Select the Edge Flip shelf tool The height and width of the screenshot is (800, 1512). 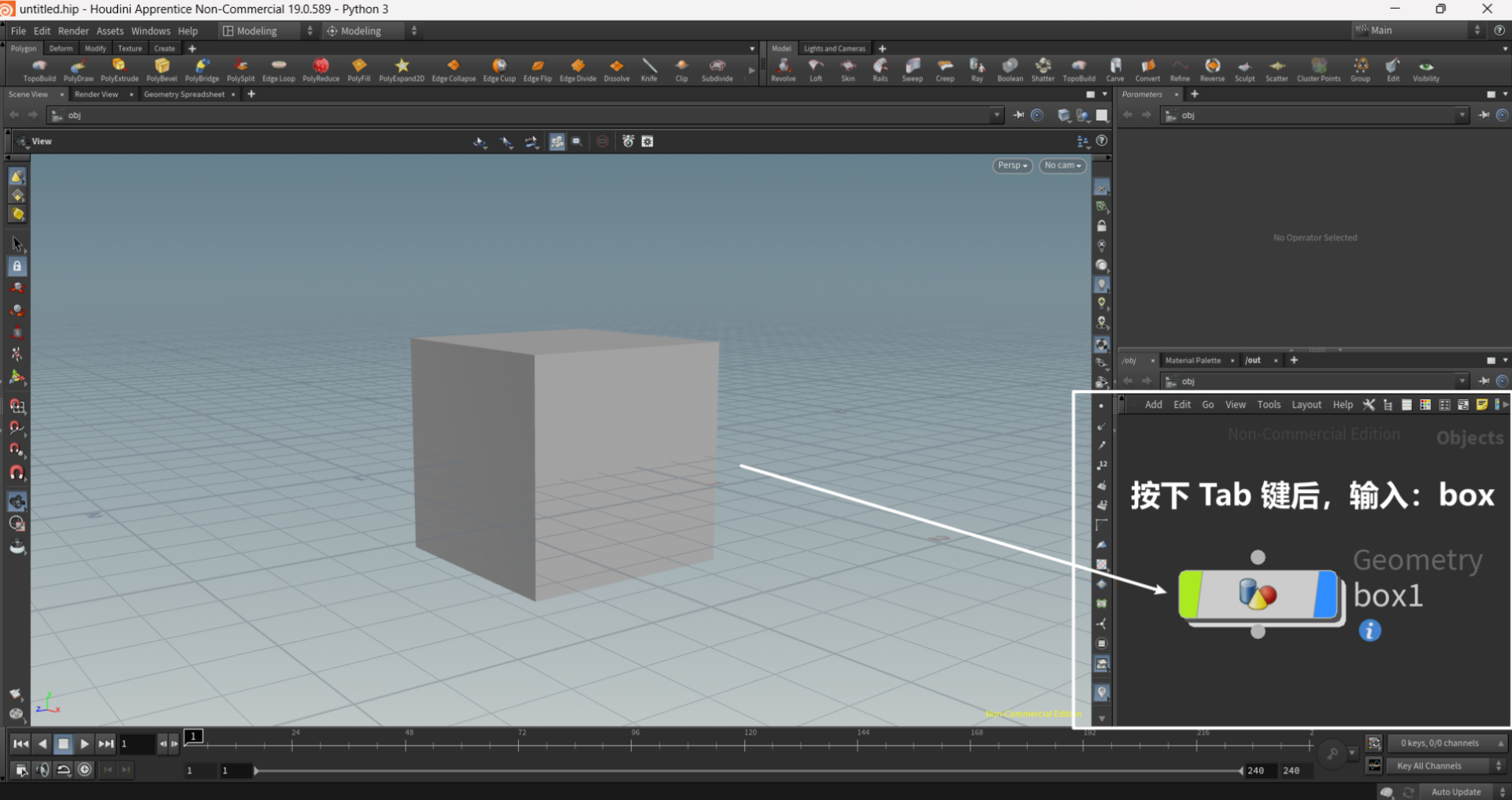click(538, 69)
